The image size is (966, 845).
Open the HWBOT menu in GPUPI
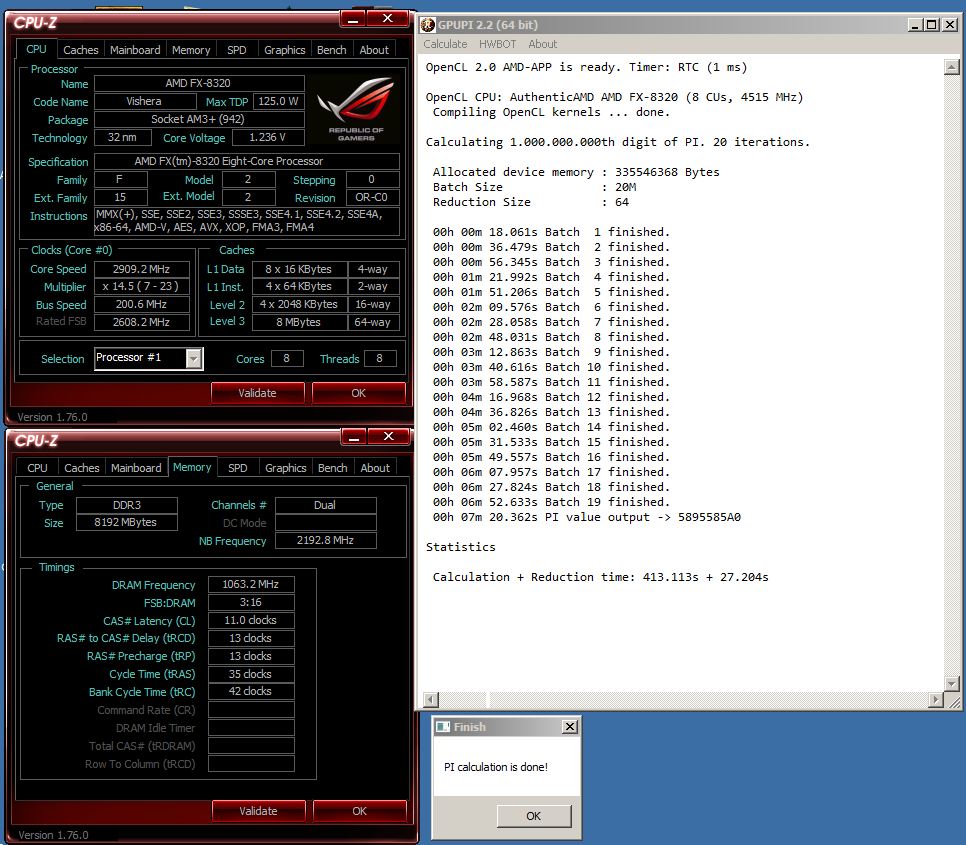(x=497, y=44)
